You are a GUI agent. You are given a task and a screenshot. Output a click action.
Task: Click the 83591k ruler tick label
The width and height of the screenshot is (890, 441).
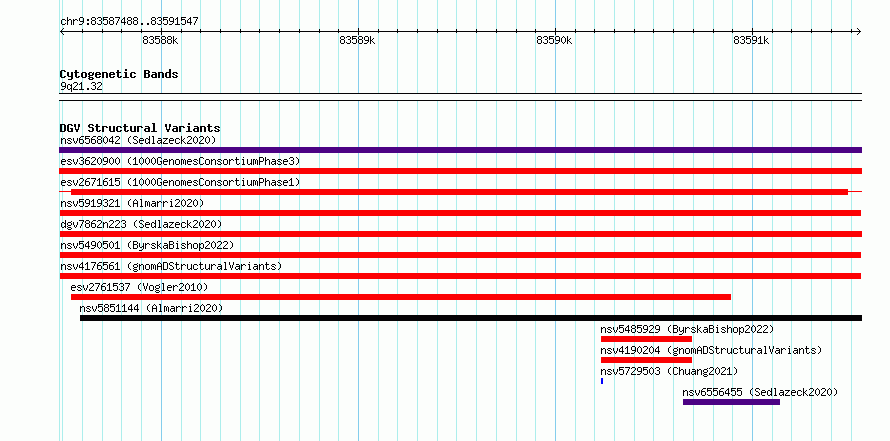pyautogui.click(x=751, y=40)
